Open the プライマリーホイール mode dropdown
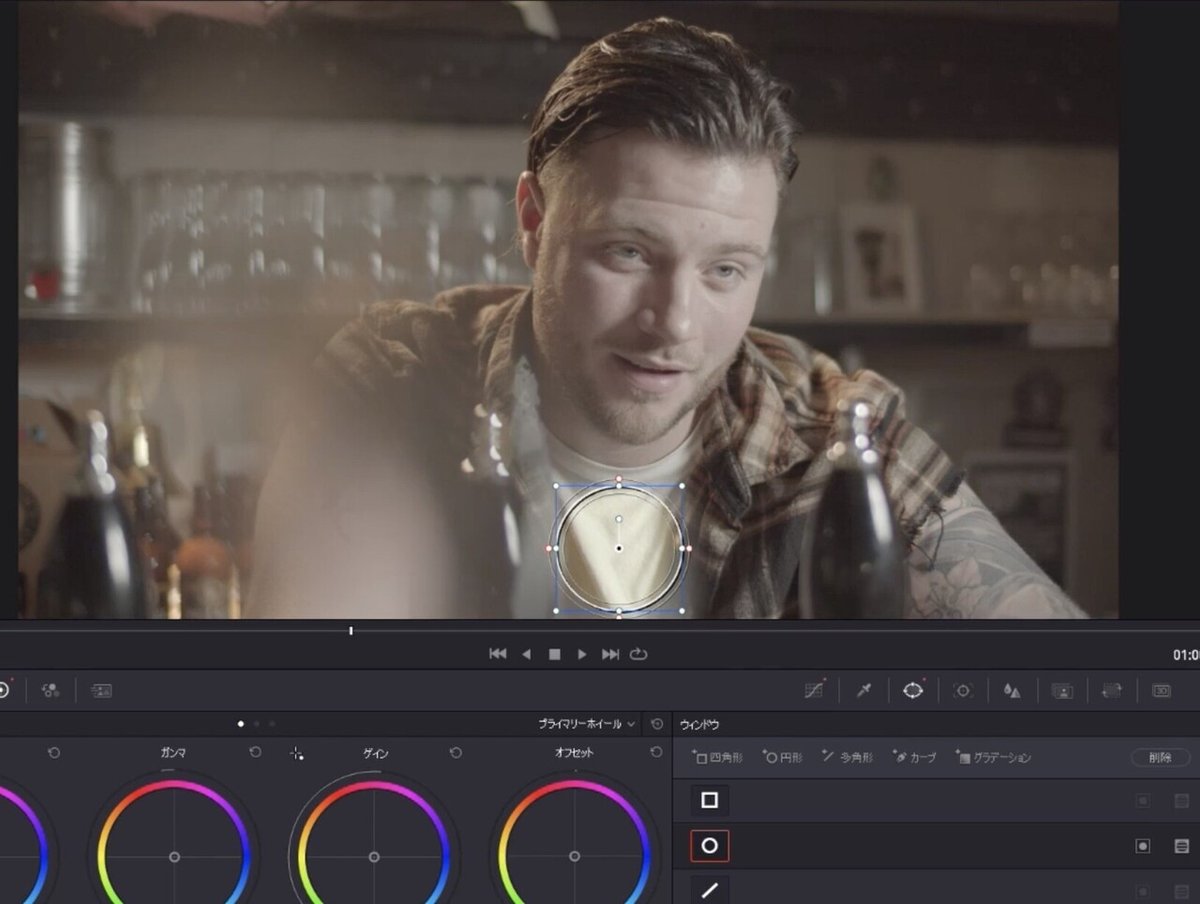Screen dimensions: 1200x904 coord(586,723)
